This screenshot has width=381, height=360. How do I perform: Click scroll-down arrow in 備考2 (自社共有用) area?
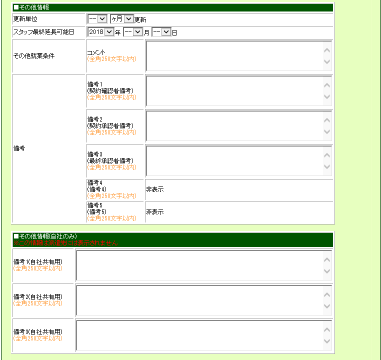click(x=327, y=306)
